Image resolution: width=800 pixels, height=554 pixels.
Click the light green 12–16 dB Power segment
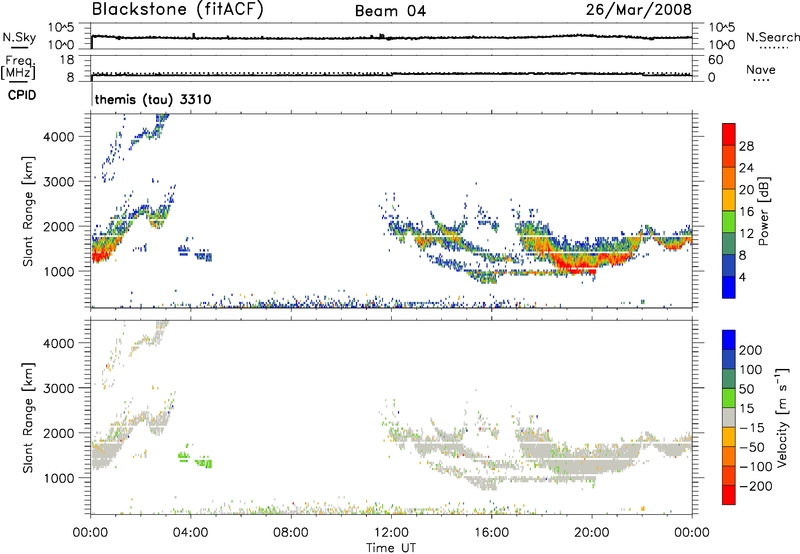tap(729, 221)
